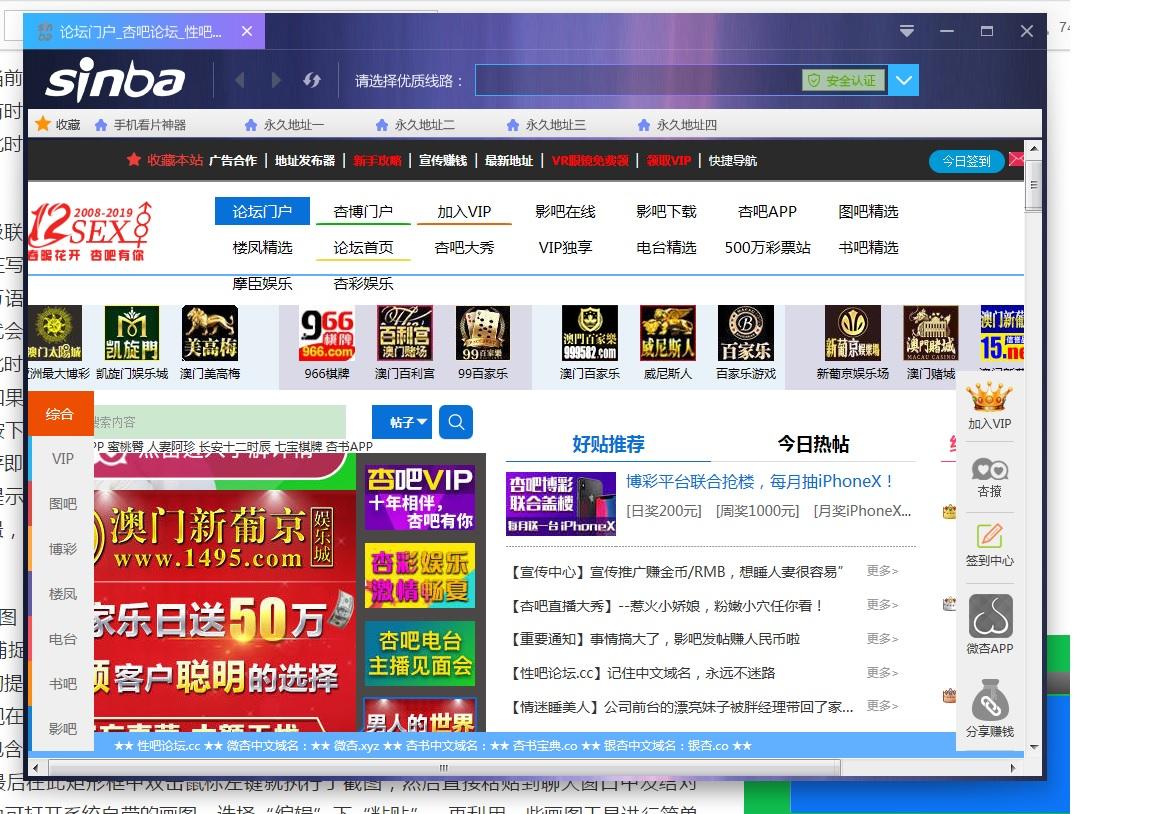
Task: Select the 书吧精选 navigation item
Action: [868, 248]
